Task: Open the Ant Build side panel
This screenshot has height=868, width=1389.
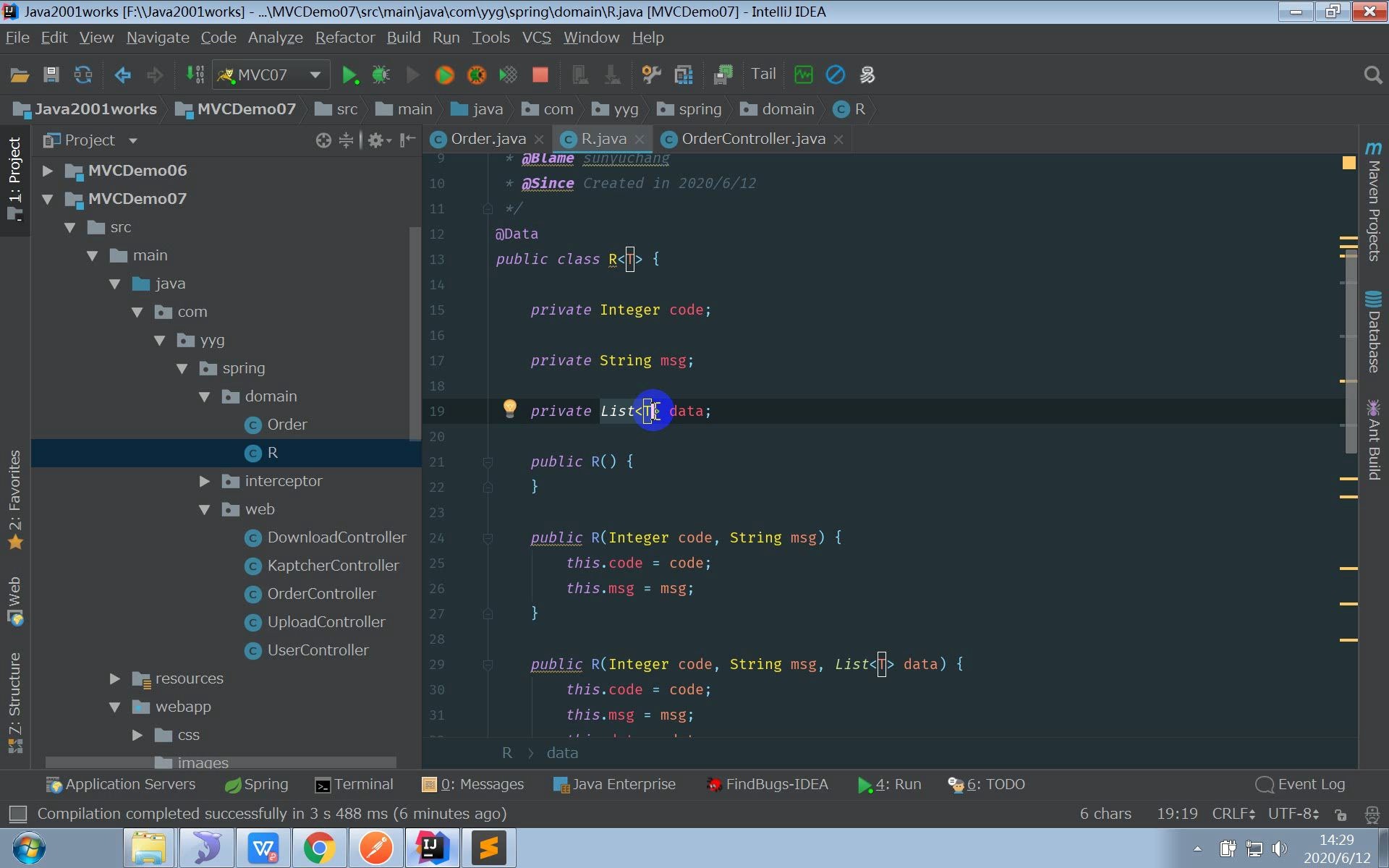Action: pyautogui.click(x=1373, y=439)
